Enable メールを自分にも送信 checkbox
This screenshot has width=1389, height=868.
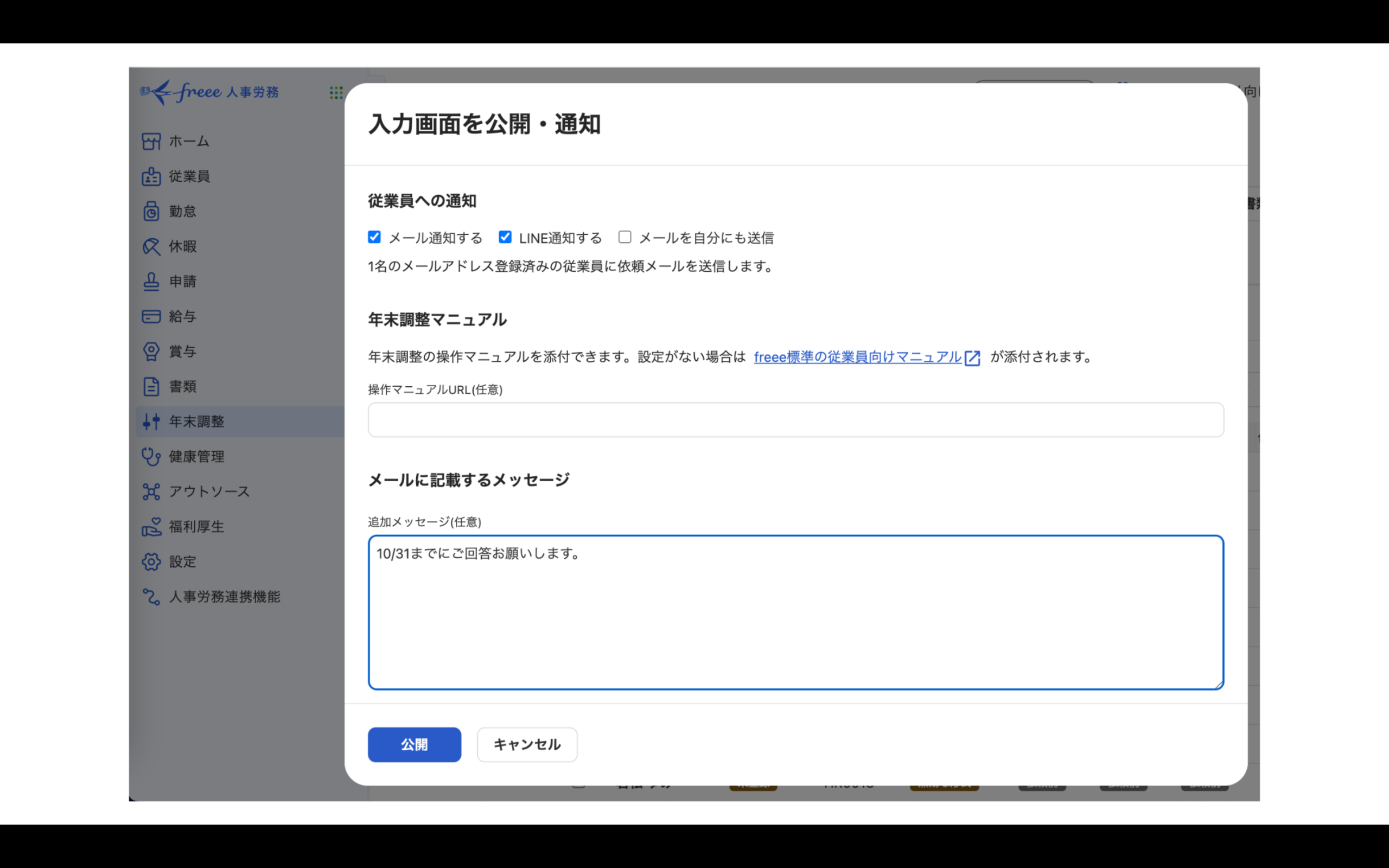pos(625,237)
